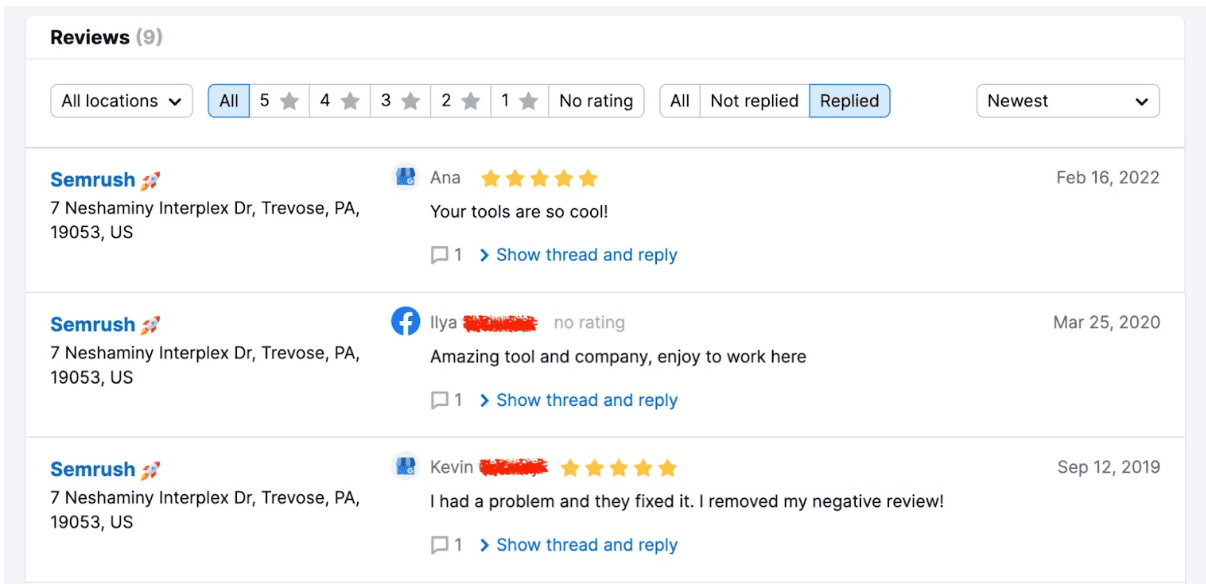Select the No rating filter
This screenshot has height=584, width=1206.
tap(596, 101)
